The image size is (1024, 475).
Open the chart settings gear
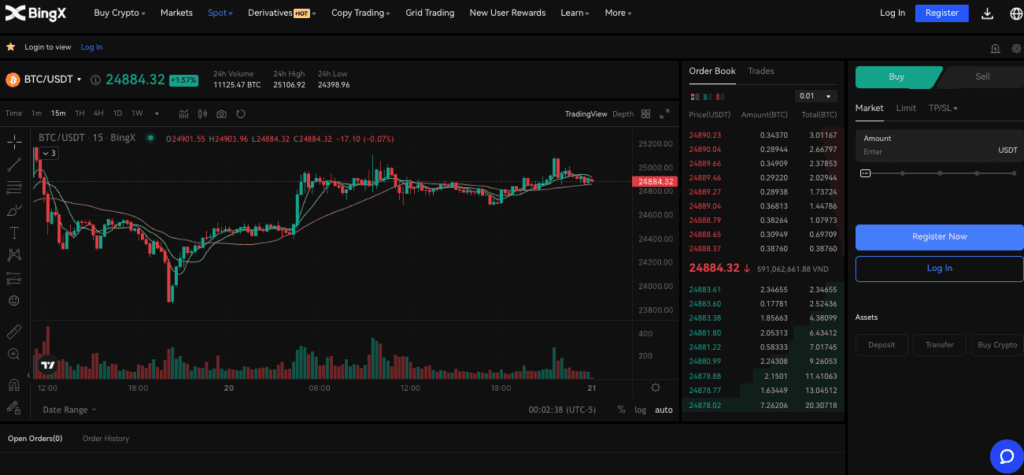coord(656,387)
